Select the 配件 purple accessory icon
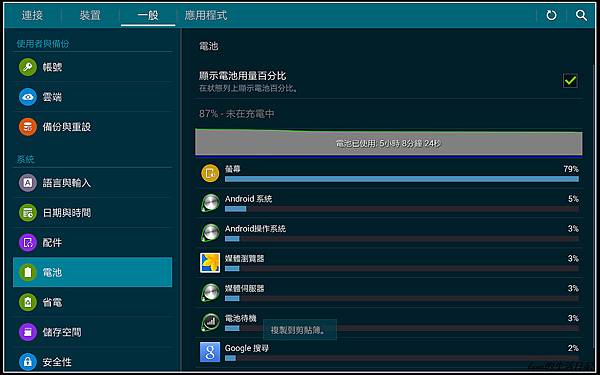Viewport: 600px width, 375px height. click(x=28, y=243)
